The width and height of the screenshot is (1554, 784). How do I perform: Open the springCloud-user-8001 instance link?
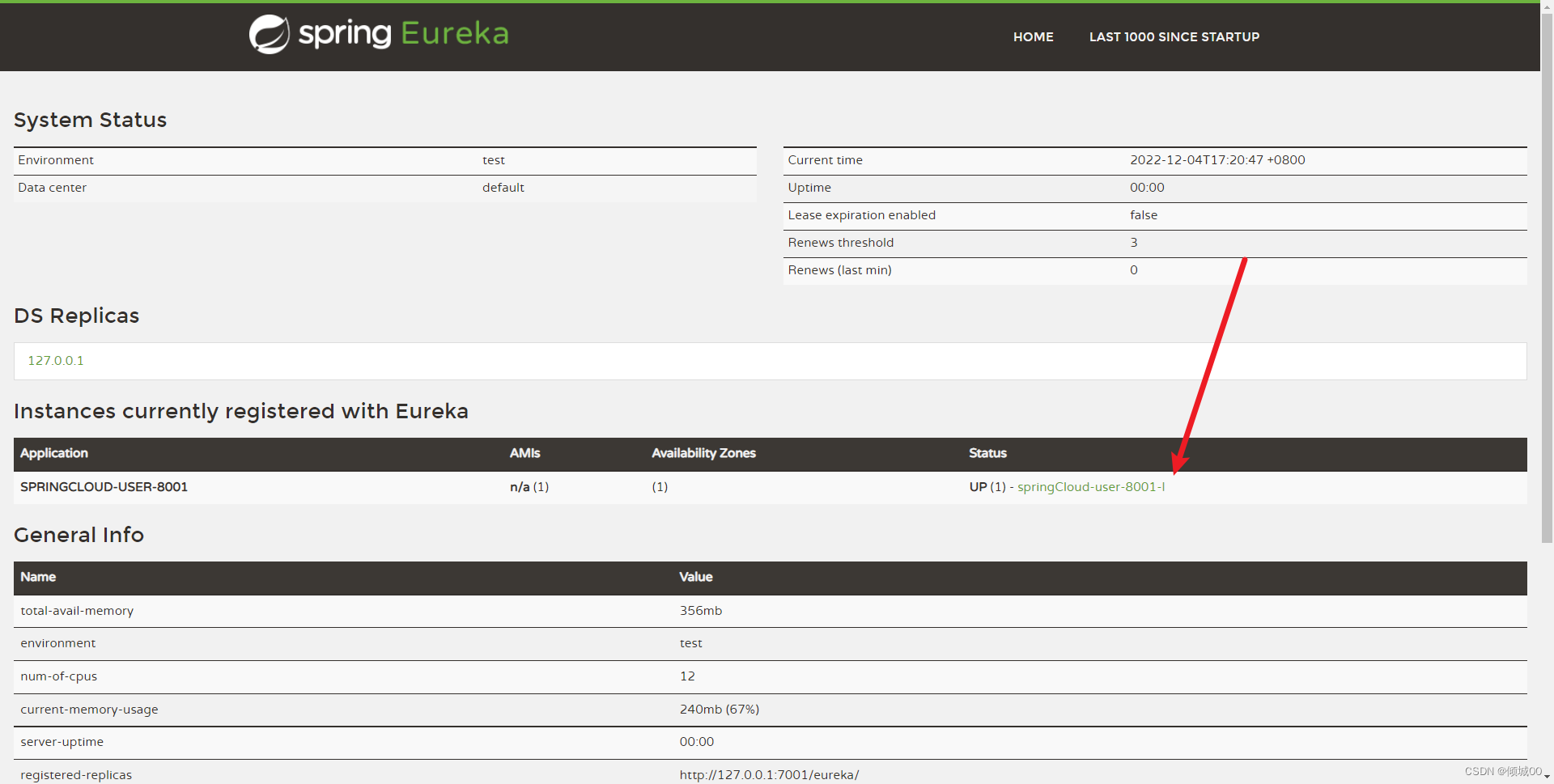pos(1091,487)
